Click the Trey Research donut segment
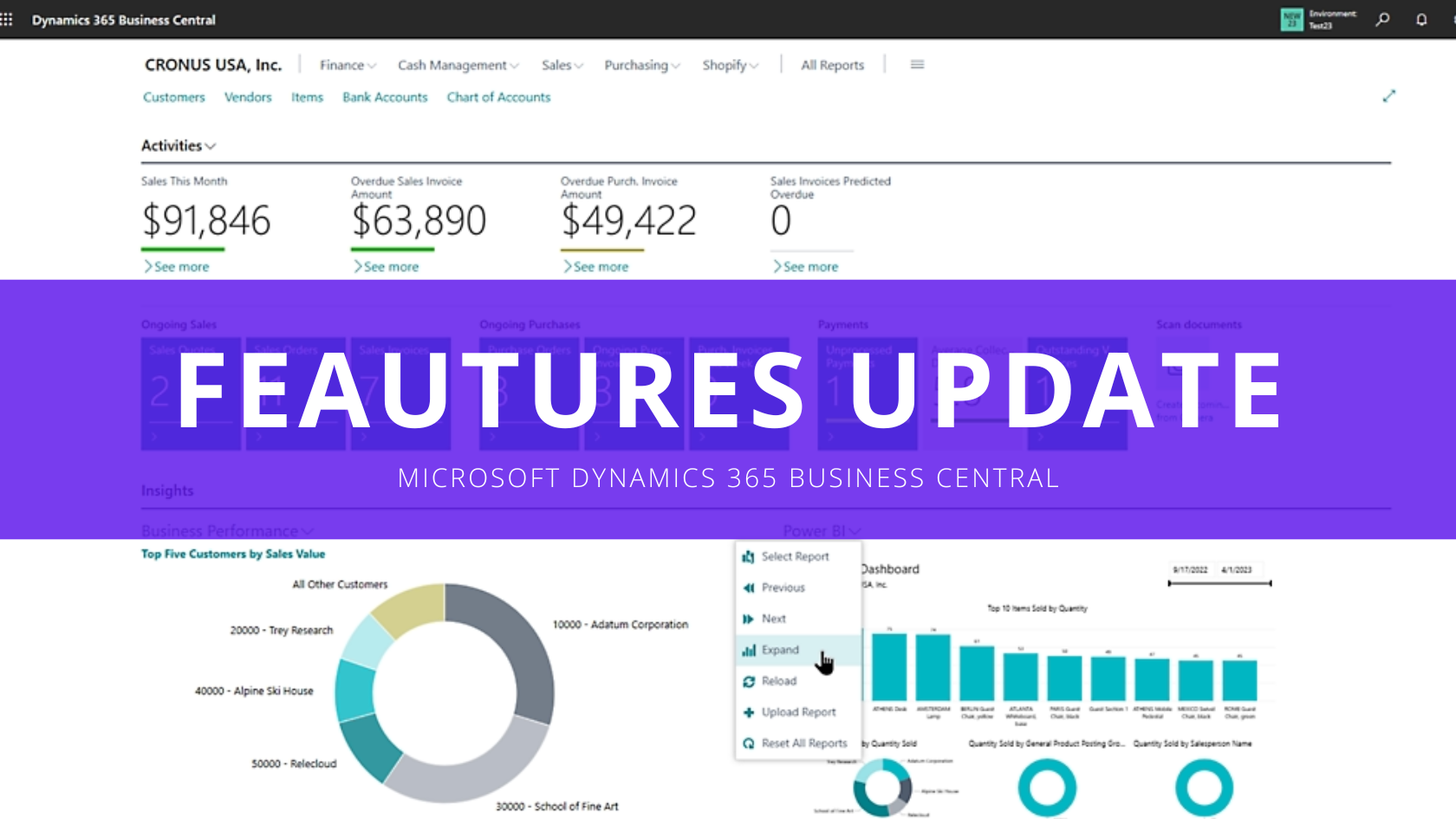Viewport: 1456px width, 819px height. tap(369, 641)
